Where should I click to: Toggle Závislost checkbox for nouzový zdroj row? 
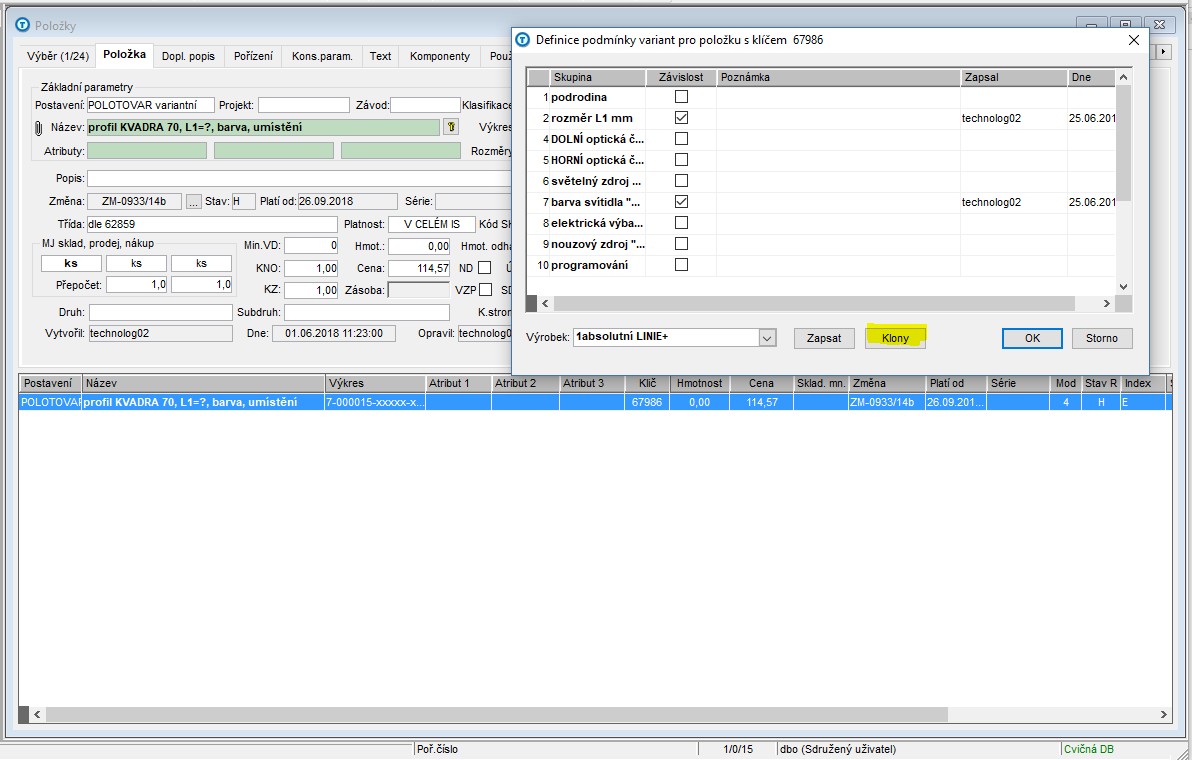tap(681, 244)
